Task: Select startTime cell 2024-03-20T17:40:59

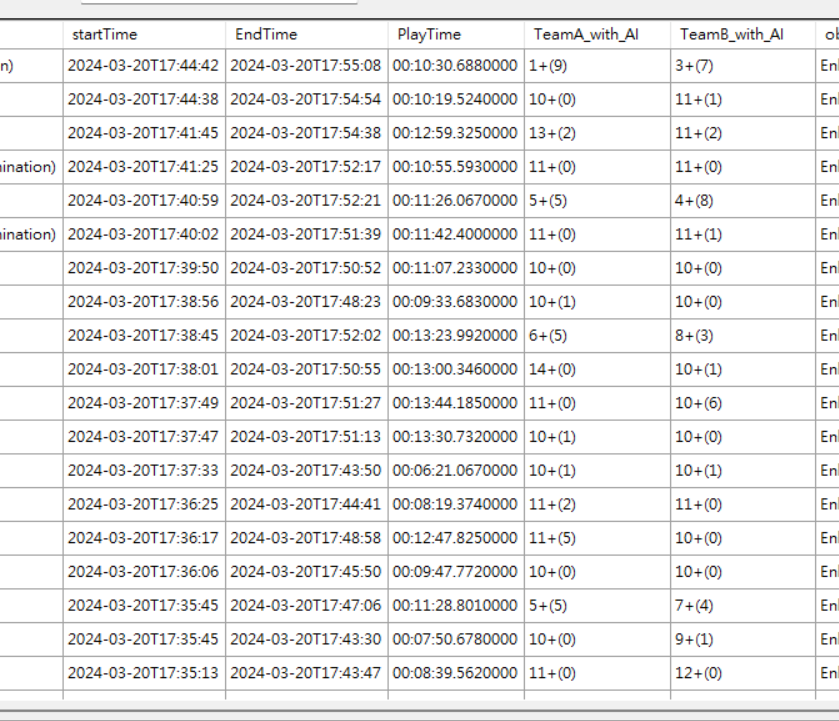Action: coord(144,201)
